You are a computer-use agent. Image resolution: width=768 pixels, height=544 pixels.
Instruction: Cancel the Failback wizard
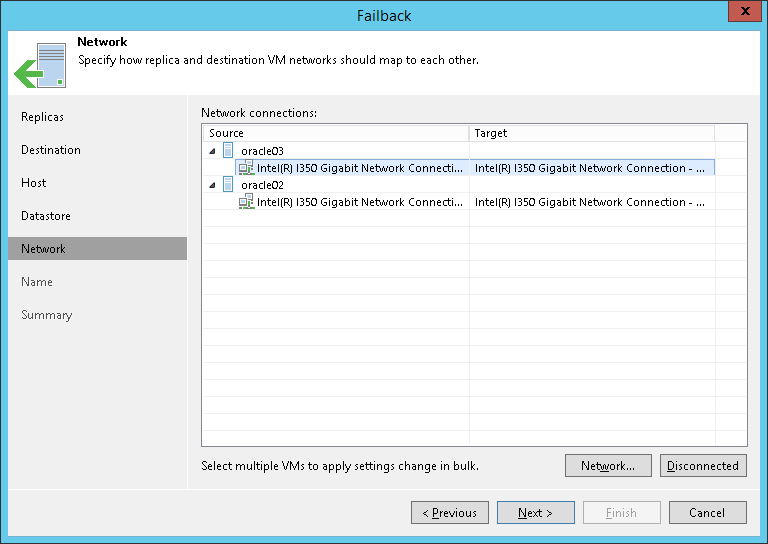tap(708, 513)
